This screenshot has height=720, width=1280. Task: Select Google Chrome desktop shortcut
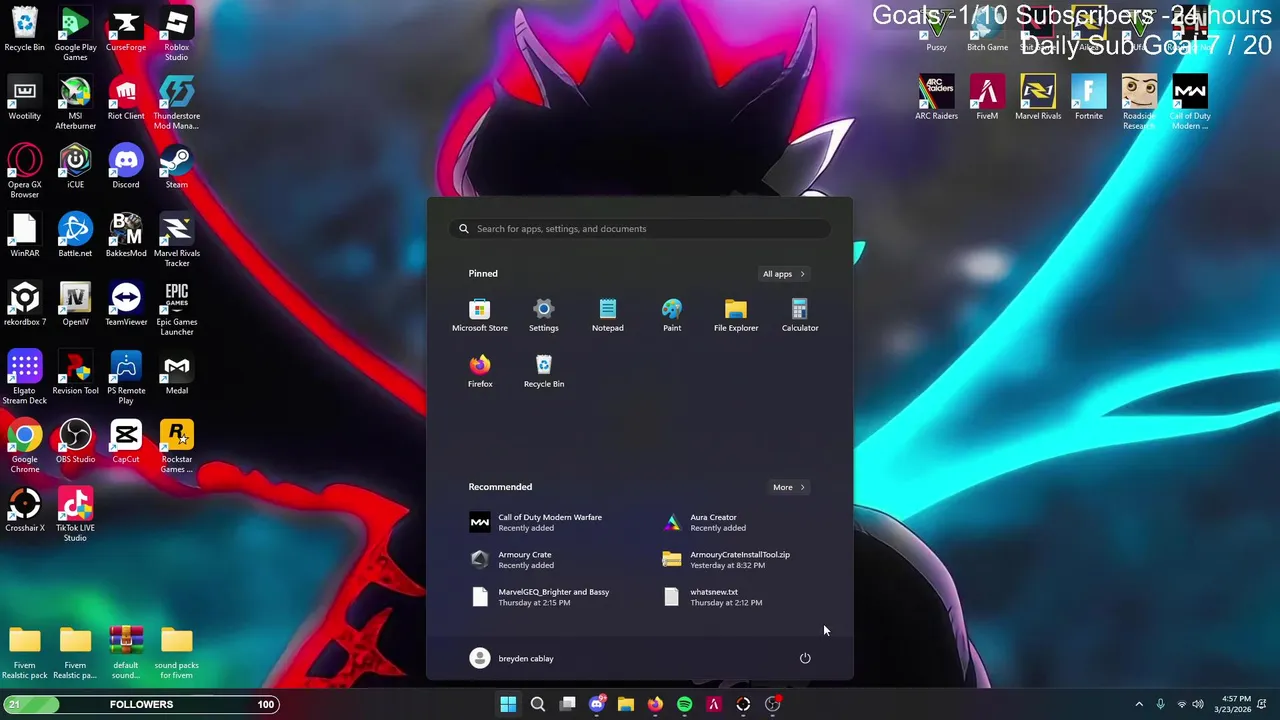point(25,446)
